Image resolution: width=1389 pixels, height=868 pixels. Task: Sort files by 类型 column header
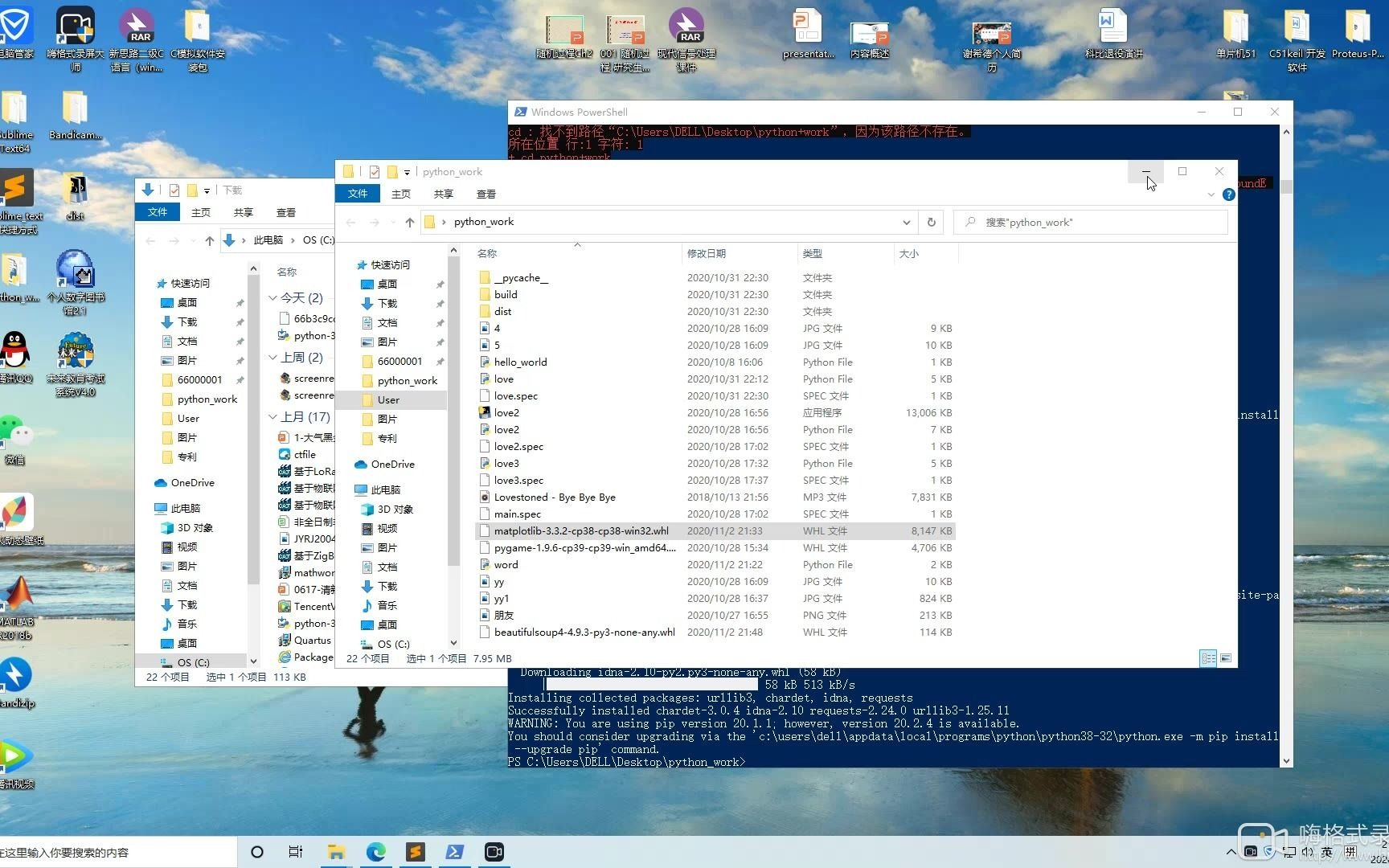pyautogui.click(x=846, y=253)
